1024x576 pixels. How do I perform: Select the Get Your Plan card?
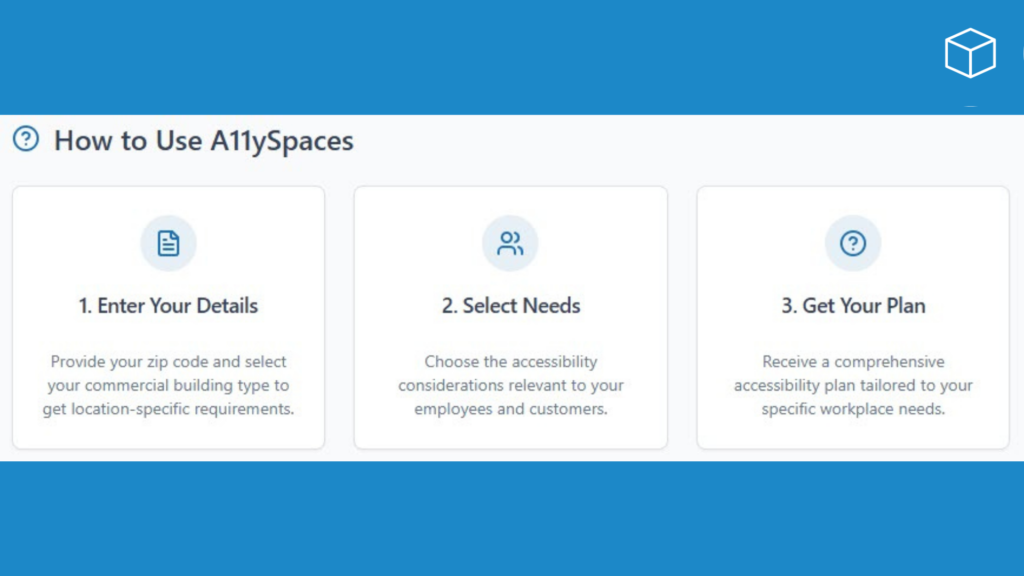click(x=852, y=317)
